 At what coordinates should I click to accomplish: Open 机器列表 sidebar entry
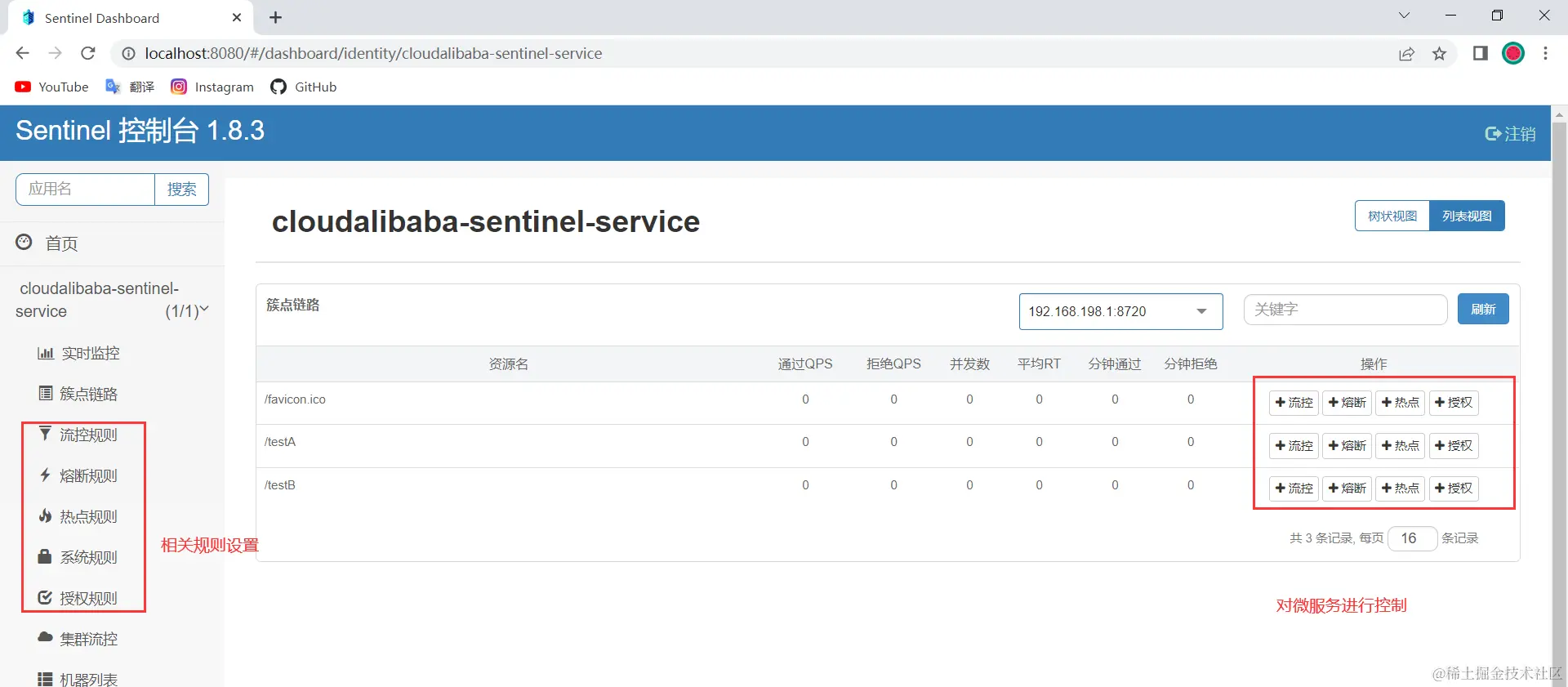click(x=78, y=679)
